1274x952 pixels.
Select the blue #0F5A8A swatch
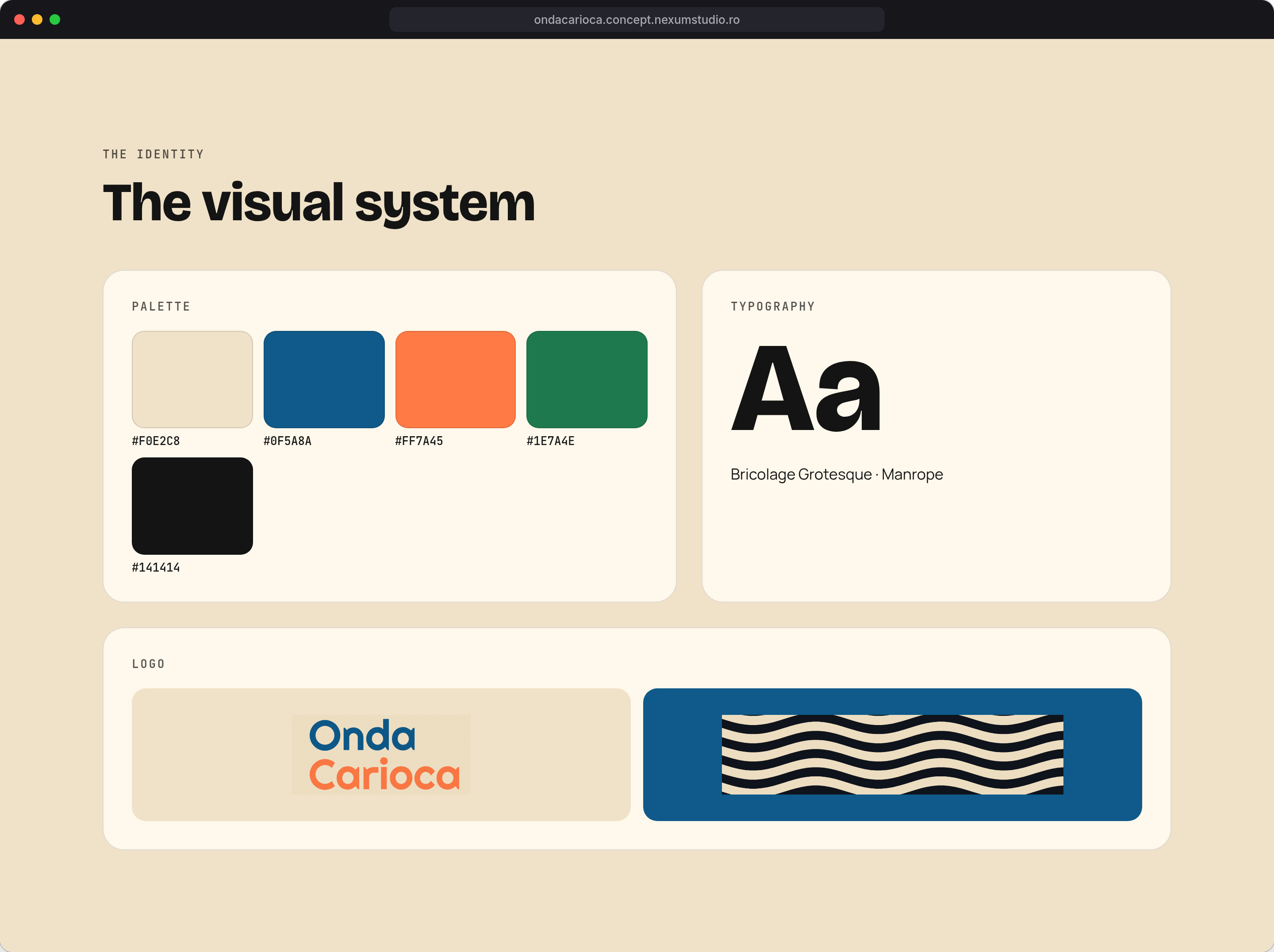click(x=324, y=379)
